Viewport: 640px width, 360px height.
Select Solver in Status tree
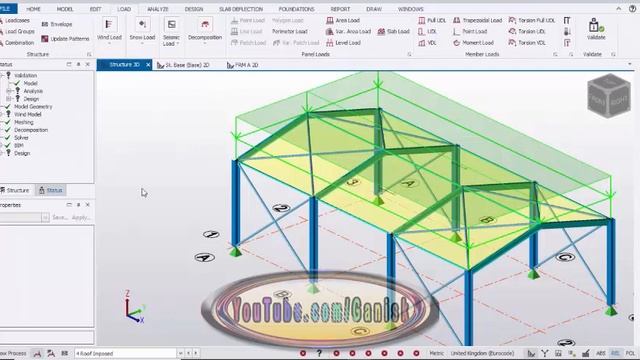pos(21,138)
